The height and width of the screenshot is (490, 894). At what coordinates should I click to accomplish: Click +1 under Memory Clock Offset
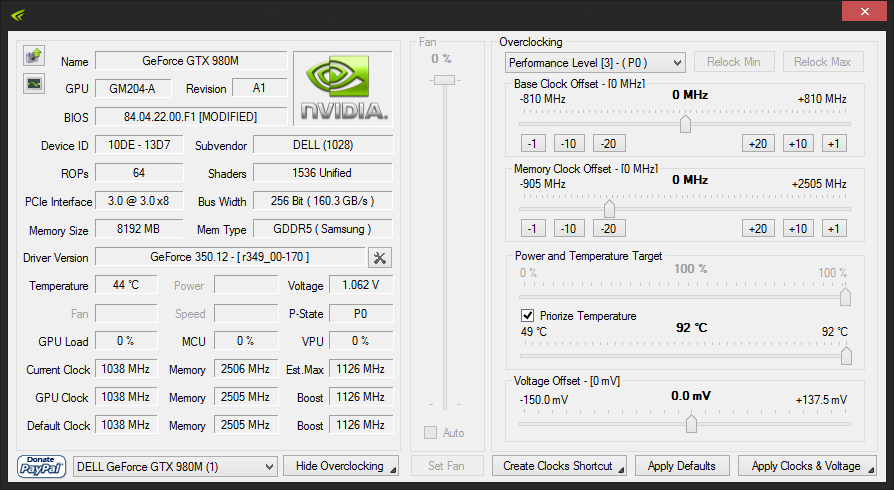pos(834,229)
